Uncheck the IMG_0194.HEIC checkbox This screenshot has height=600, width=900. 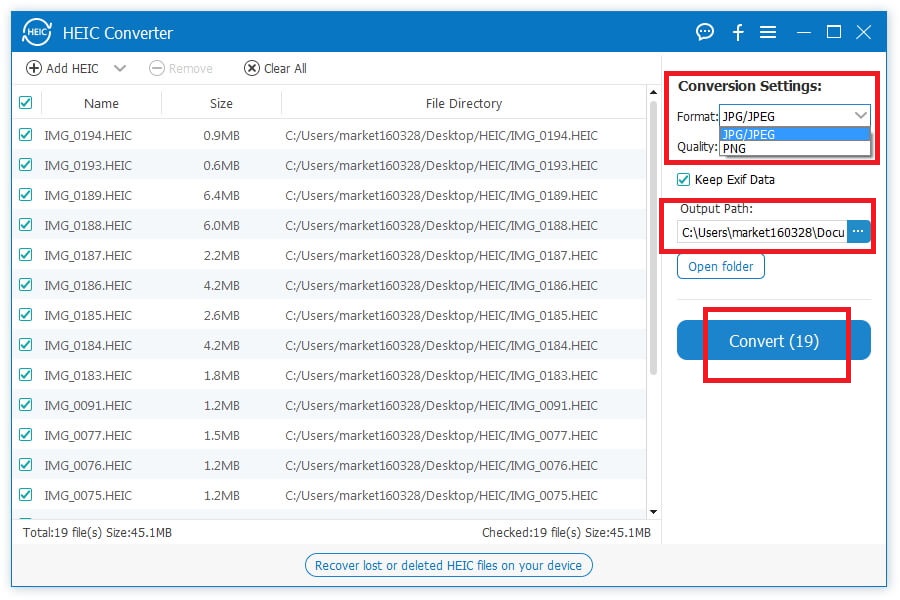(26, 135)
